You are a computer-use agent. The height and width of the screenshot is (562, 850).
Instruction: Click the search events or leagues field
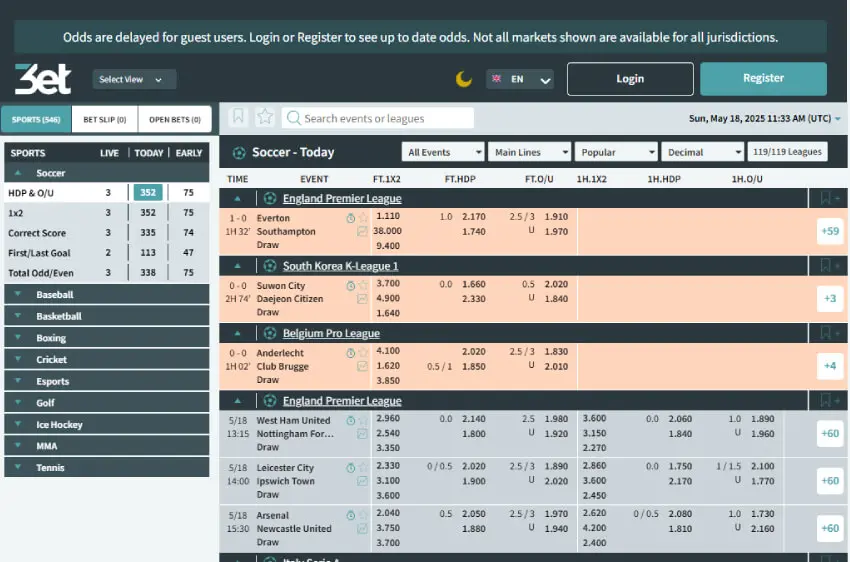tap(378, 118)
